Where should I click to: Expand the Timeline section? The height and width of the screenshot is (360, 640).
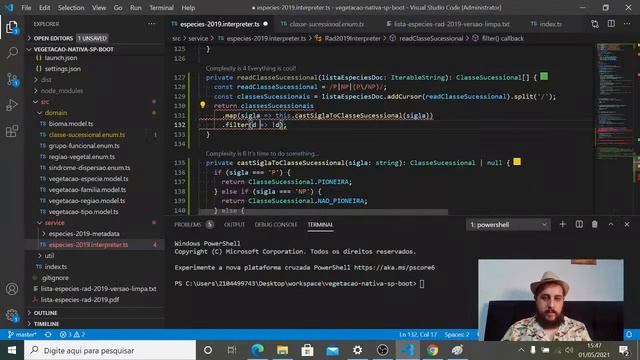46,324
